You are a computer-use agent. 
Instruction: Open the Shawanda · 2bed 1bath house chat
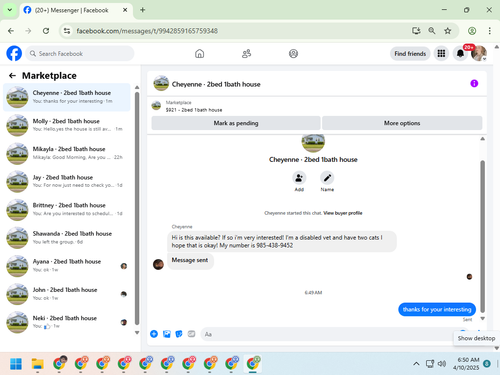[67, 238]
